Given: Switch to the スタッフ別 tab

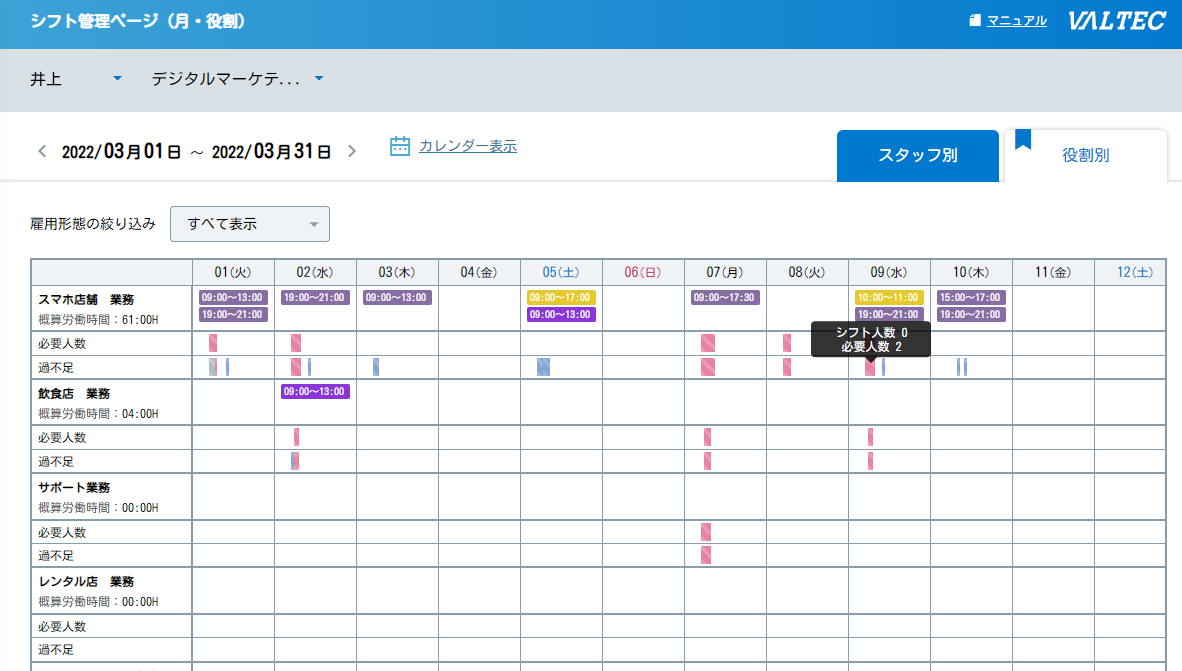Looking at the screenshot, I should pos(917,155).
